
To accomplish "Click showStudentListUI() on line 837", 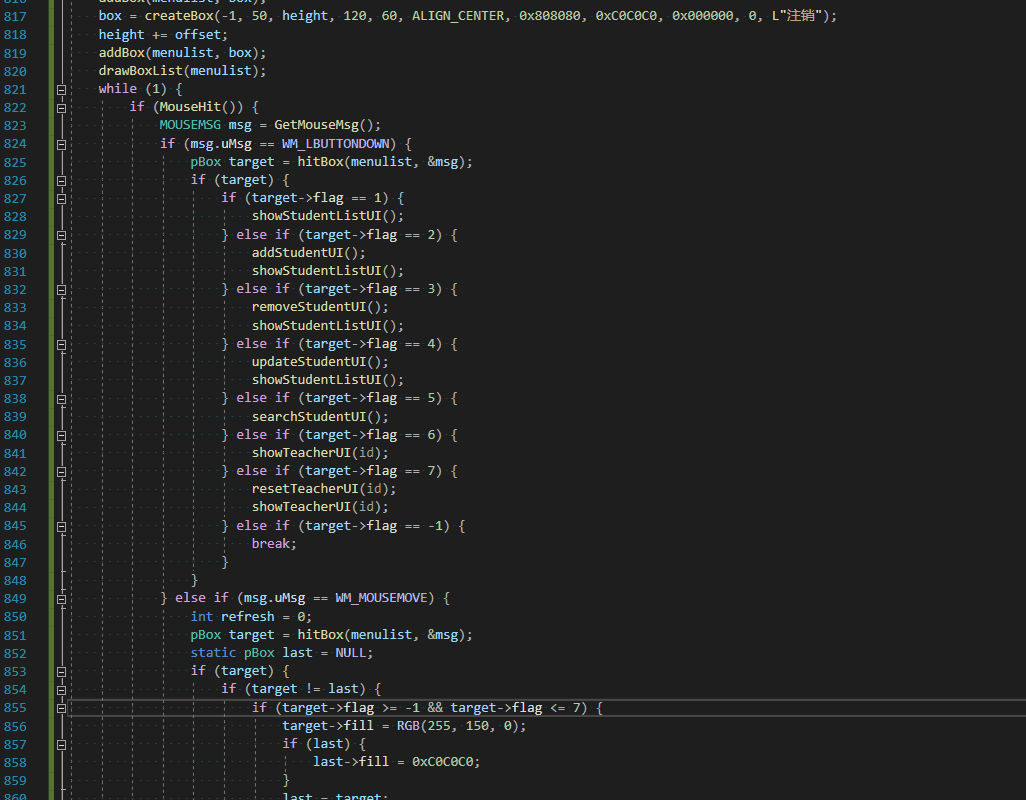I will pos(327,379).
